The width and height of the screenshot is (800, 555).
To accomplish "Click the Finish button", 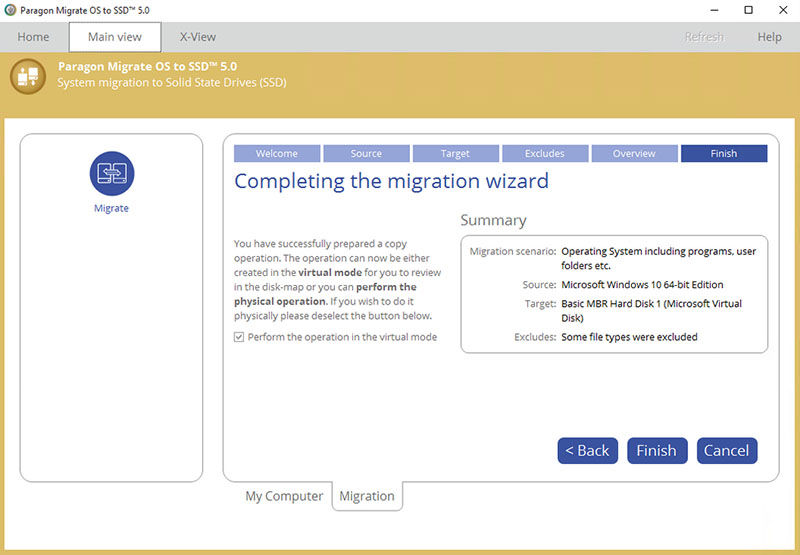I will (x=657, y=451).
